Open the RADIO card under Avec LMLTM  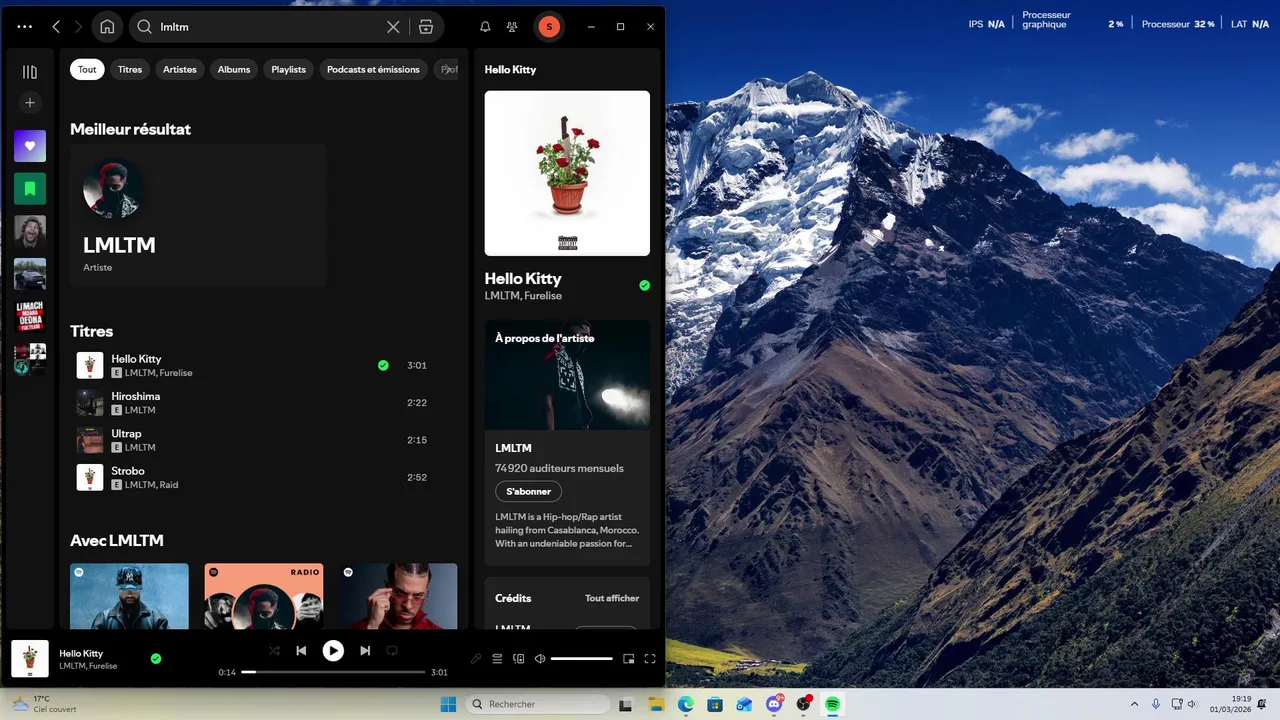pos(264,596)
